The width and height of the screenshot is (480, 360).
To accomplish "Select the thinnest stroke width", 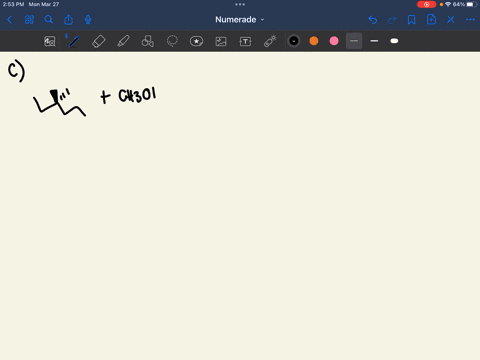I will [354, 41].
